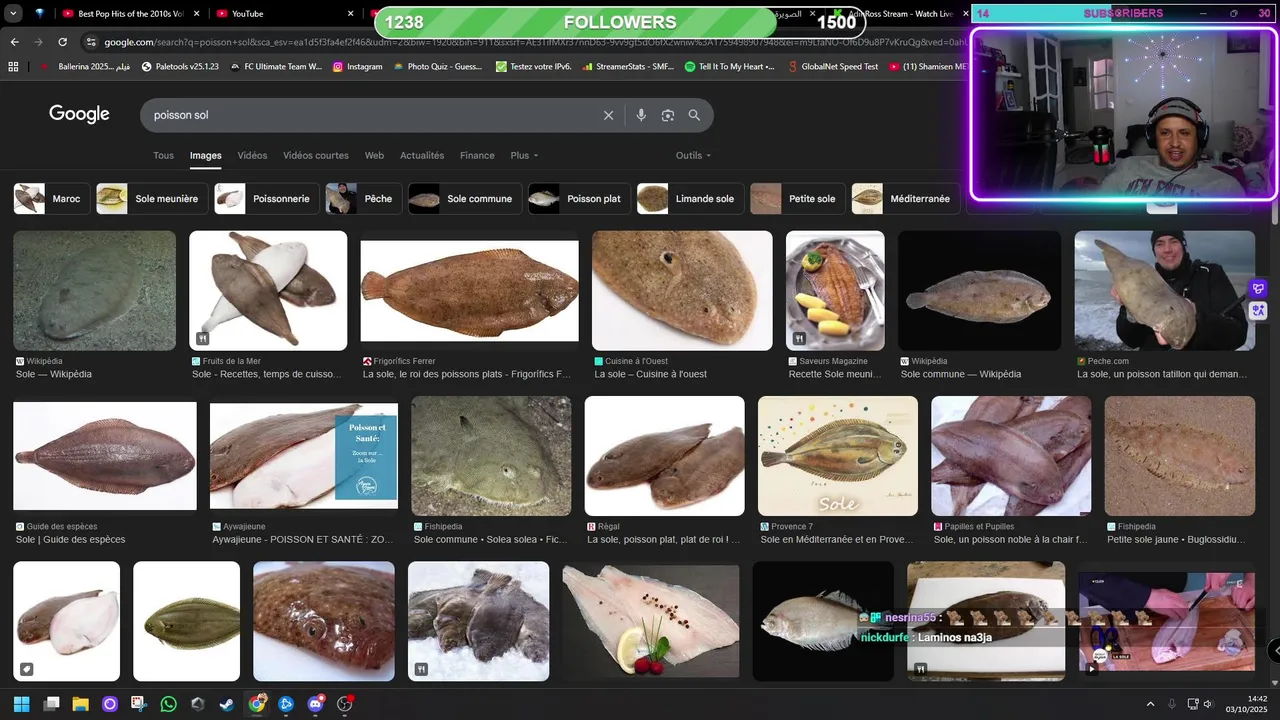Open the Paletools v25.1.23 bookmark
The image size is (1280, 720).
point(180,67)
